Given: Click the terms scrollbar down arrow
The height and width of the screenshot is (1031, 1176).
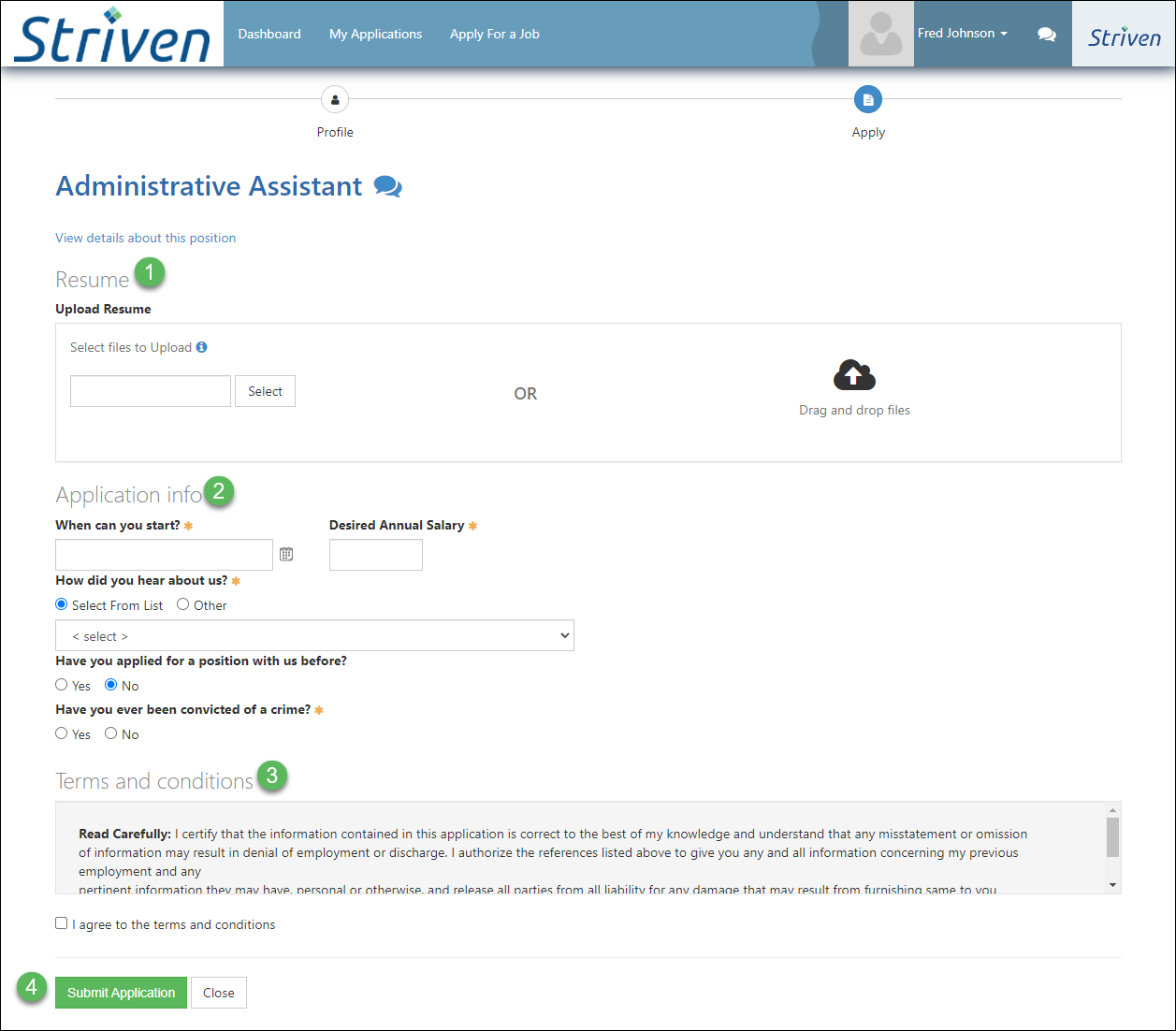Looking at the screenshot, I should 1112,885.
